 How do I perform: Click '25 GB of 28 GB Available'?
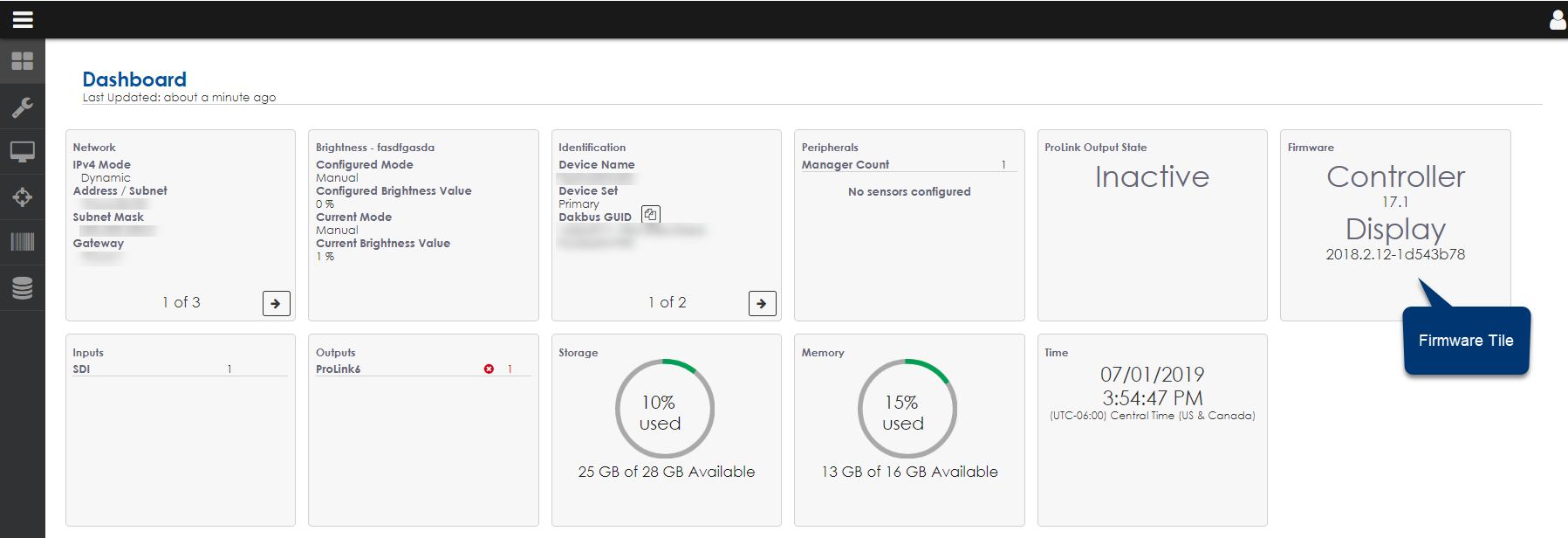(667, 472)
